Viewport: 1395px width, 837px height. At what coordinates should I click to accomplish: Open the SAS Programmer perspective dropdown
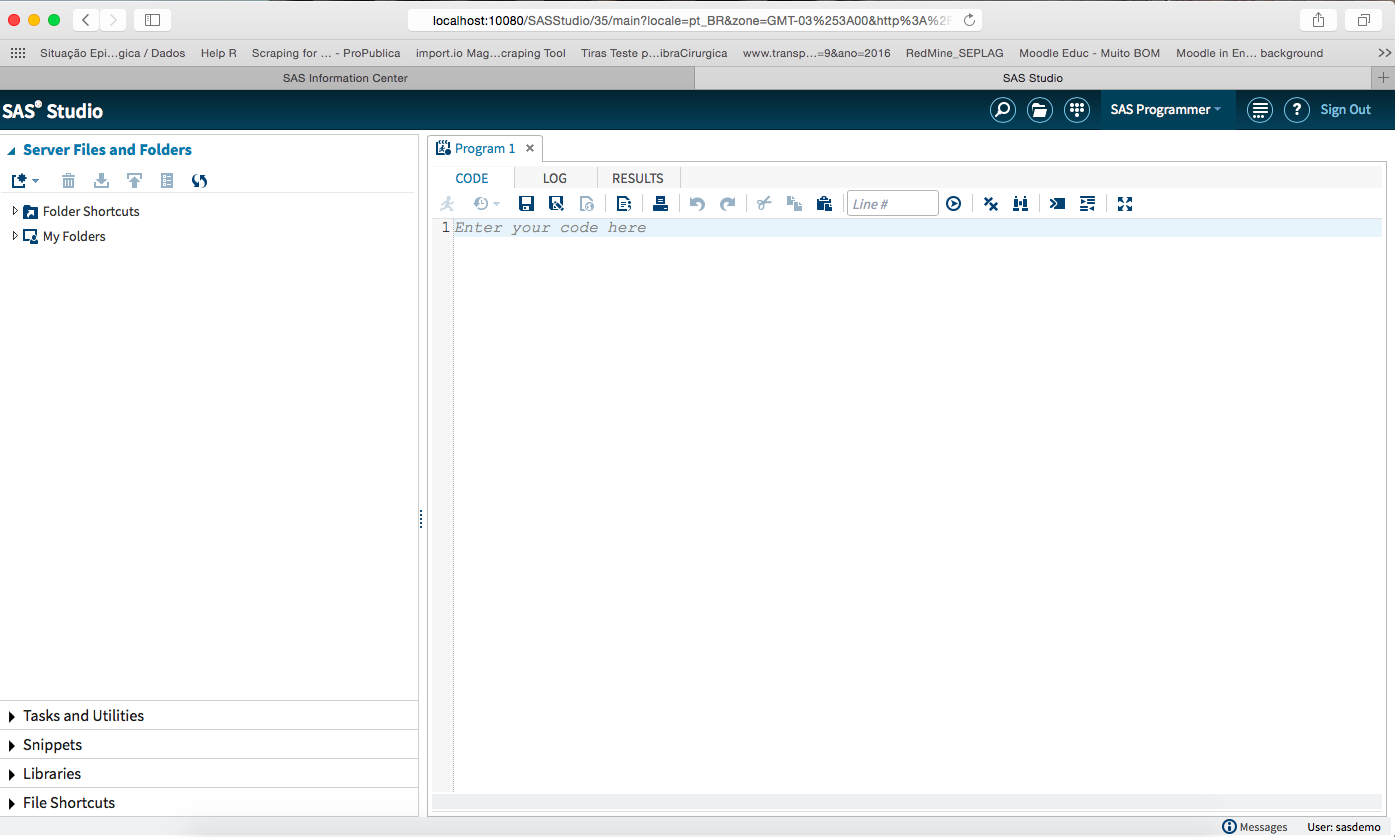coord(1166,110)
